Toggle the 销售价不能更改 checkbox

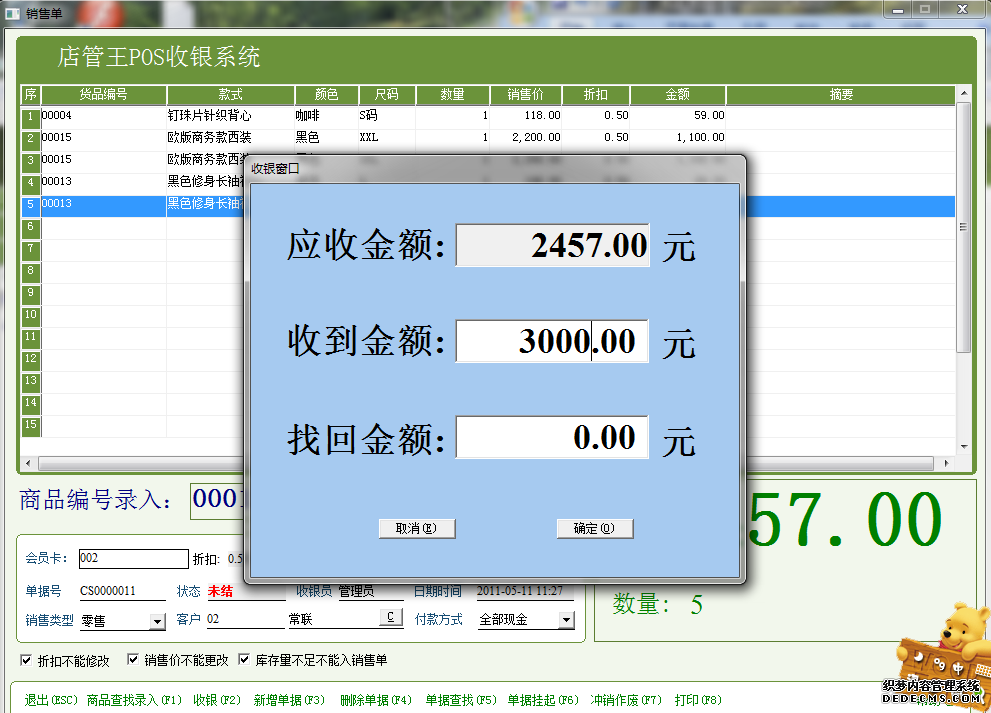click(133, 659)
